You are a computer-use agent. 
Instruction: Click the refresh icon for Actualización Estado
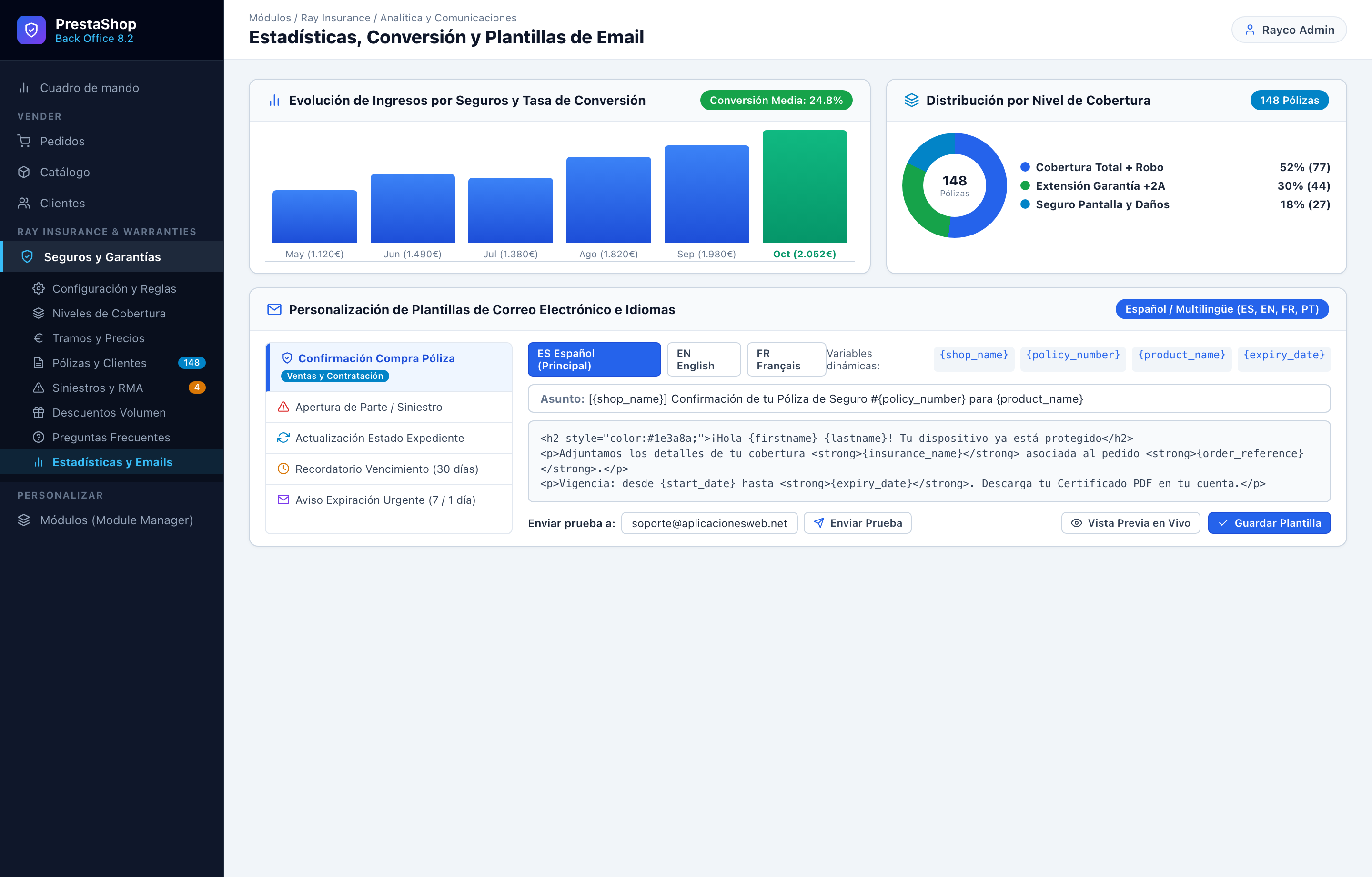[x=283, y=438]
